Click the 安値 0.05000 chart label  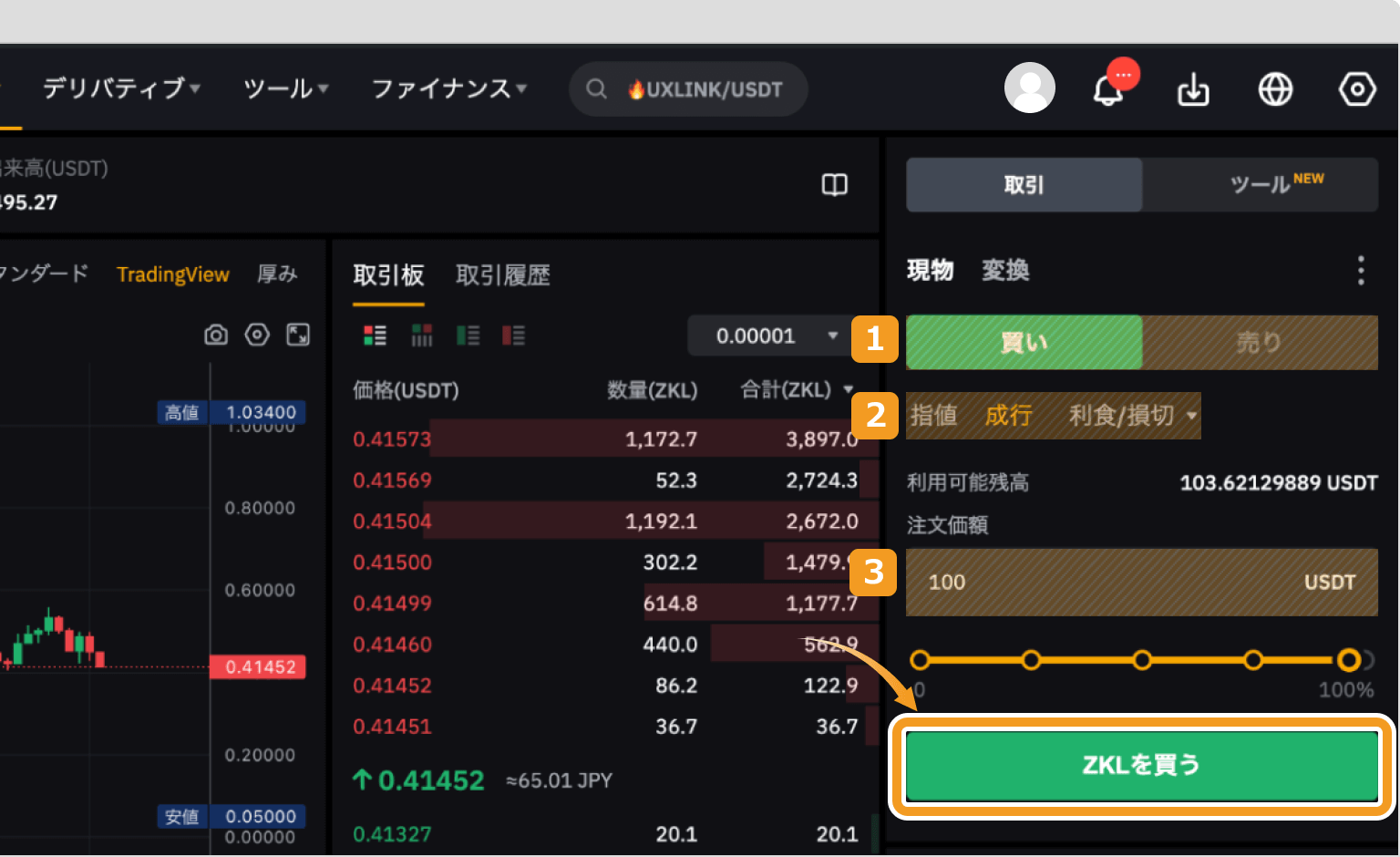coord(232,816)
